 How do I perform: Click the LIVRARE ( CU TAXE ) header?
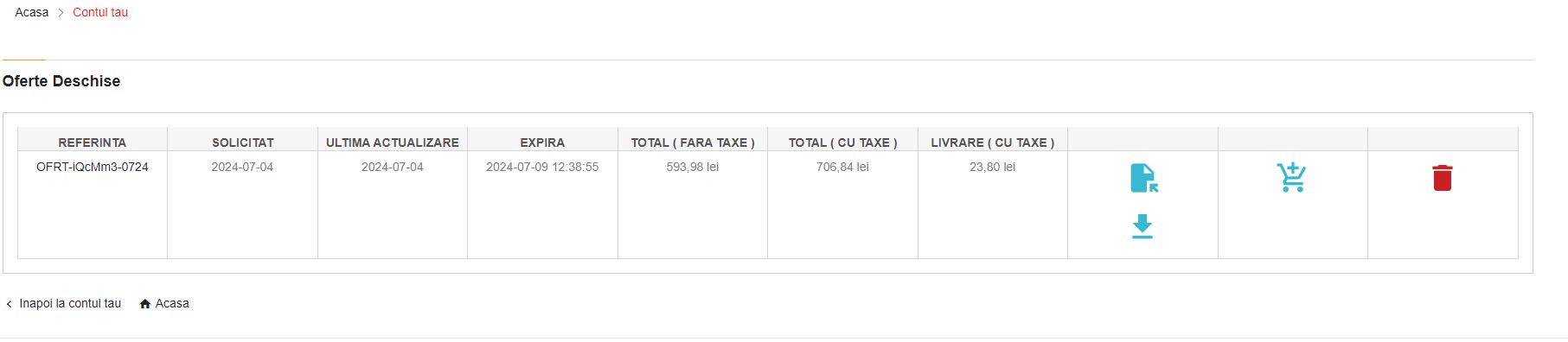993,142
